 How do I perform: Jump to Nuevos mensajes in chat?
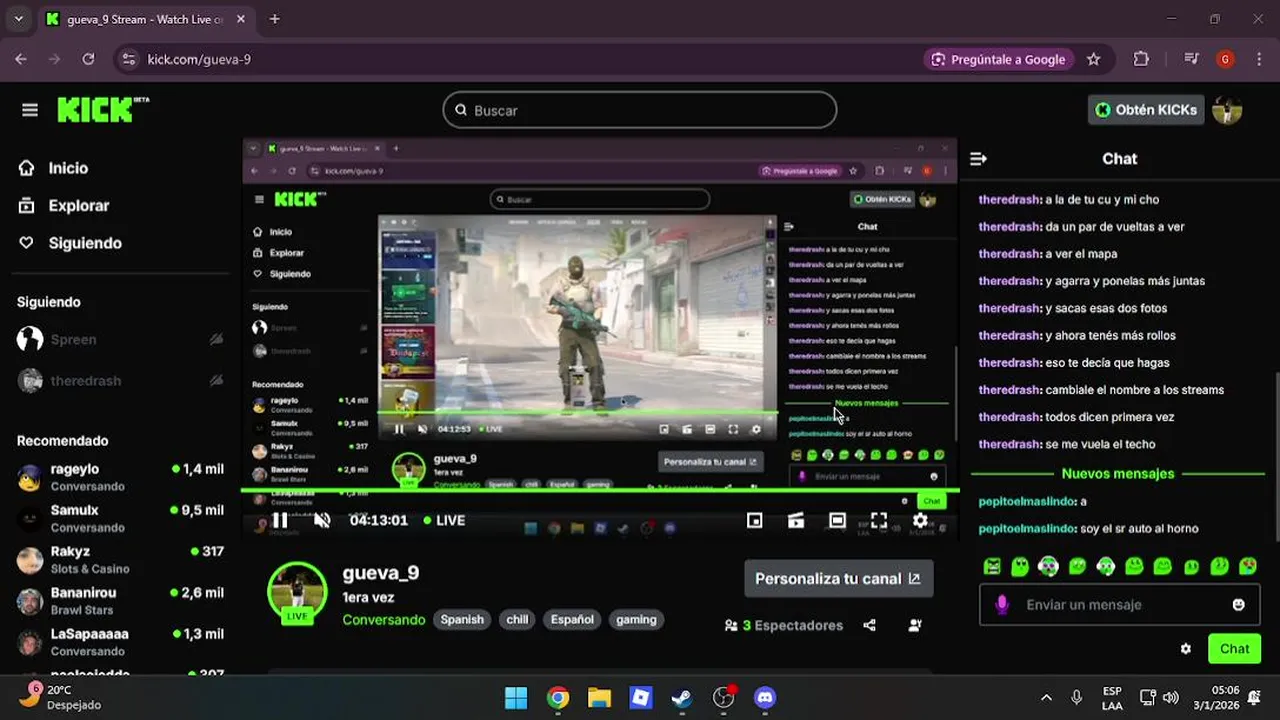pos(1118,473)
